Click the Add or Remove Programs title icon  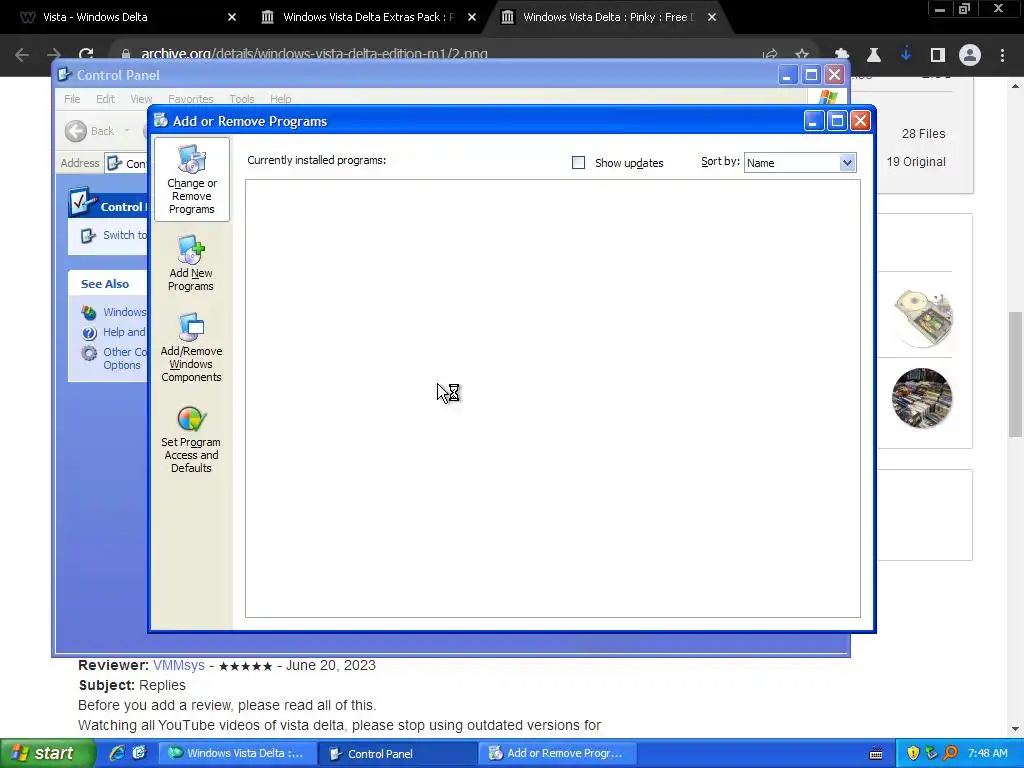(161, 120)
